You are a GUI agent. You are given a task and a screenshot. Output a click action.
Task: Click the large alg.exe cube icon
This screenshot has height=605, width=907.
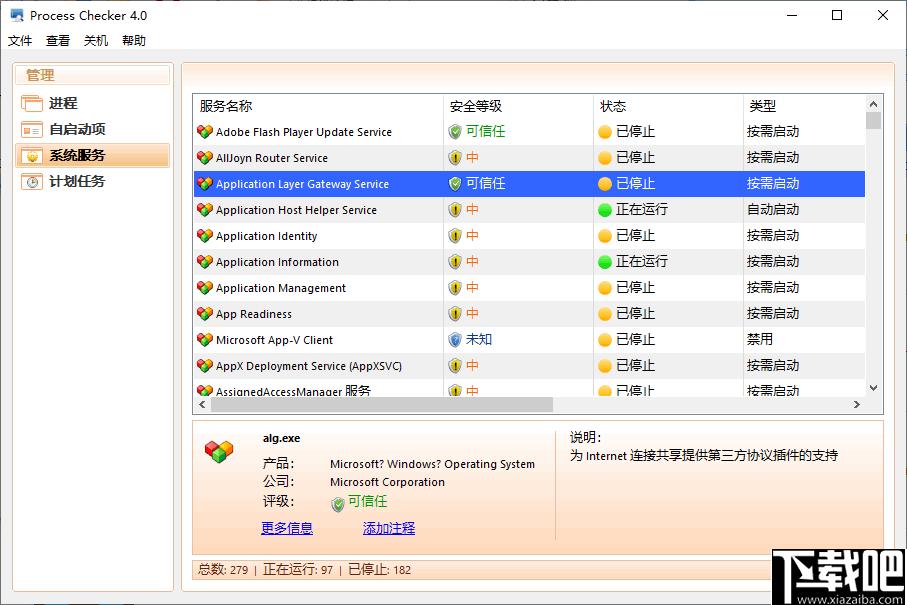[x=219, y=452]
